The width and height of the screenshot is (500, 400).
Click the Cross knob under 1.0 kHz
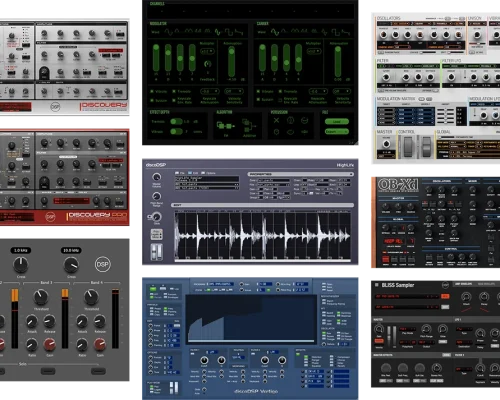point(21,265)
